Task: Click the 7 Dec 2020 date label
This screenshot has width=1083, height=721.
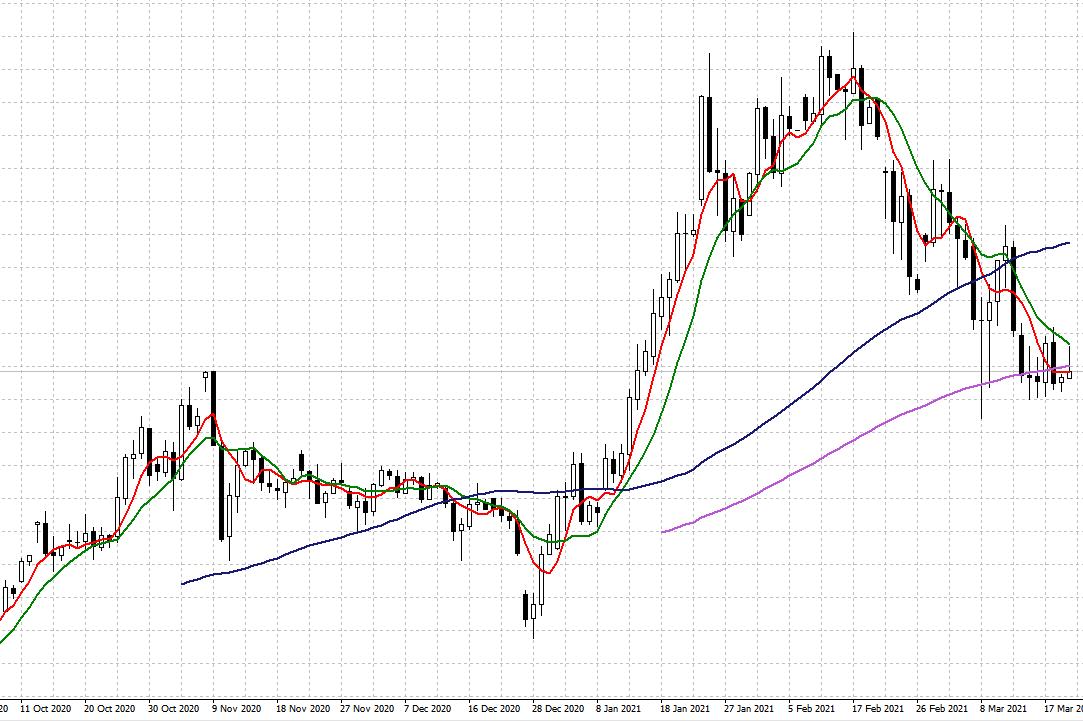Action: 428,708
